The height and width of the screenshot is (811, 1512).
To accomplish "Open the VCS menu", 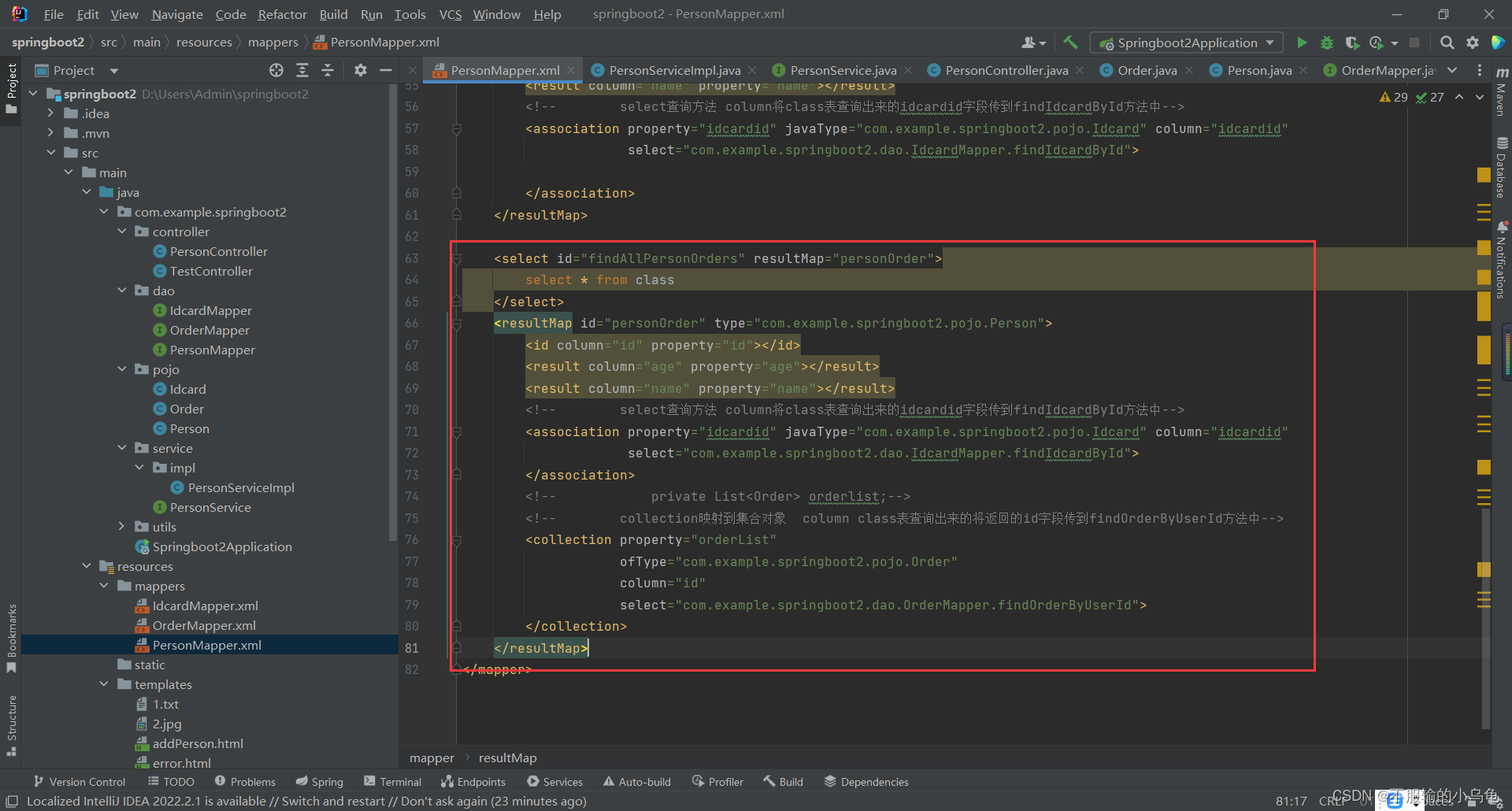I will pos(450,14).
